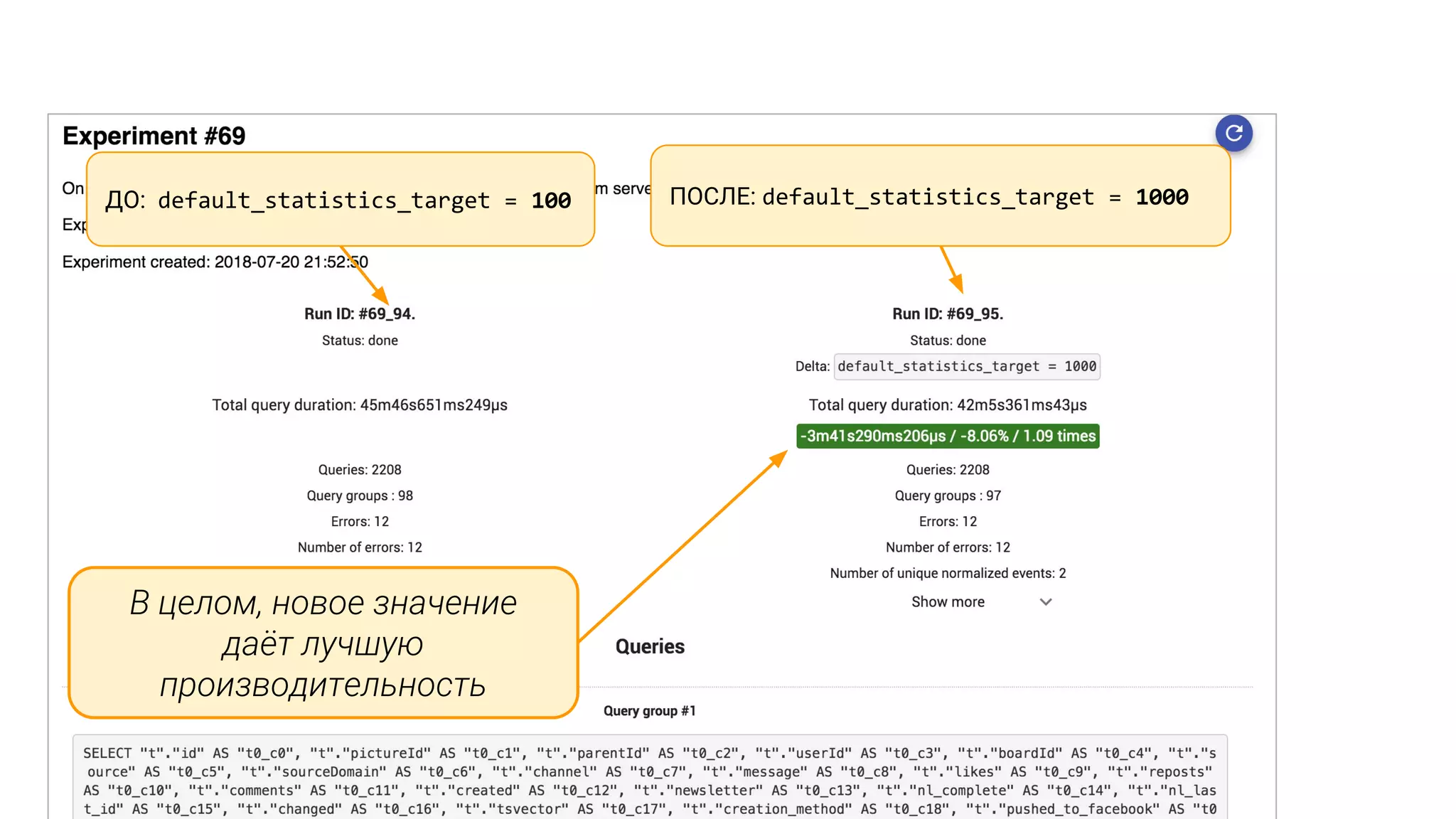Click Query groups : 97 line
The height and width of the screenshot is (819, 1456).
948,496
